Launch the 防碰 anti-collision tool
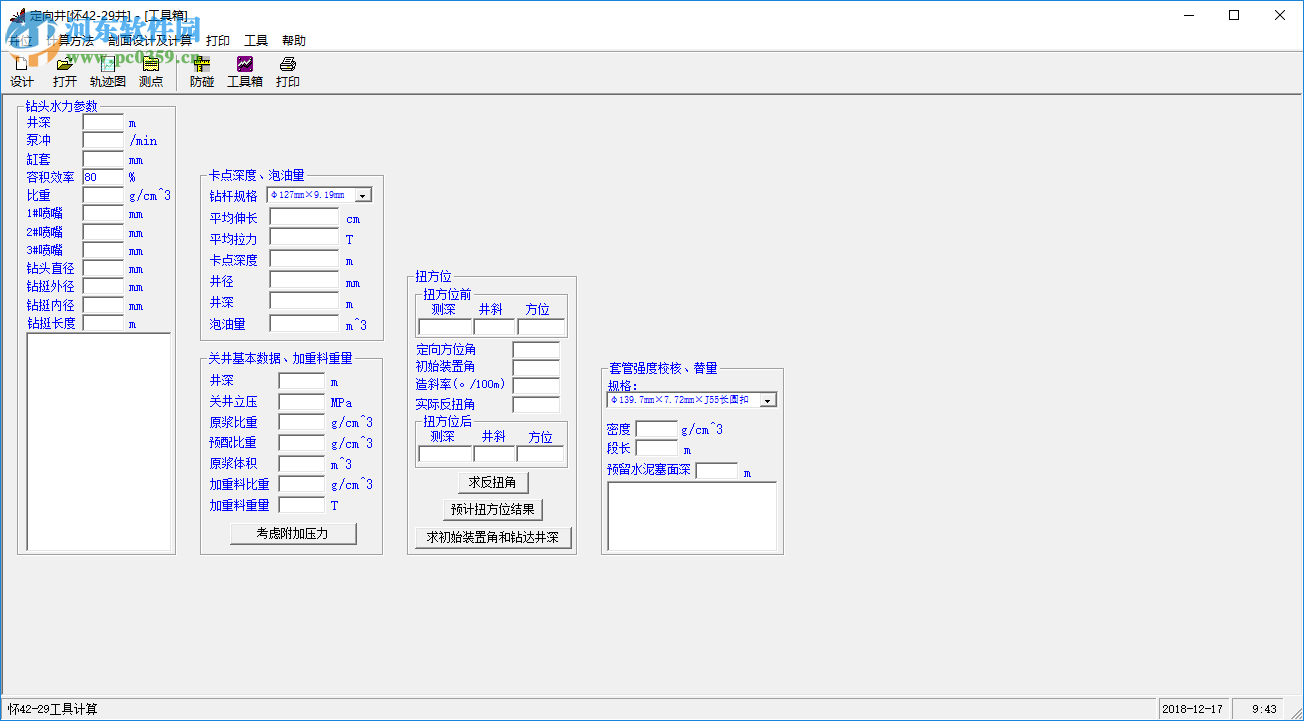 click(202, 72)
